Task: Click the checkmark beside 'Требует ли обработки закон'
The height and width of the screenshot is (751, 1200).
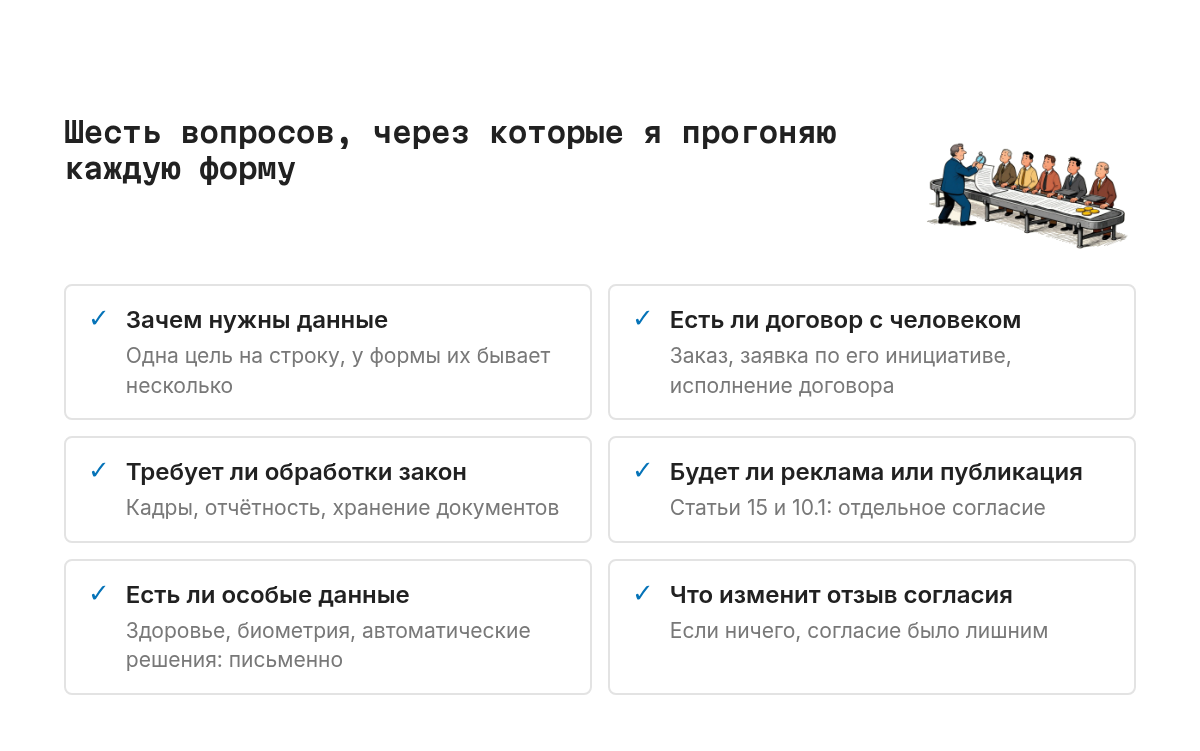Action: pos(98,471)
